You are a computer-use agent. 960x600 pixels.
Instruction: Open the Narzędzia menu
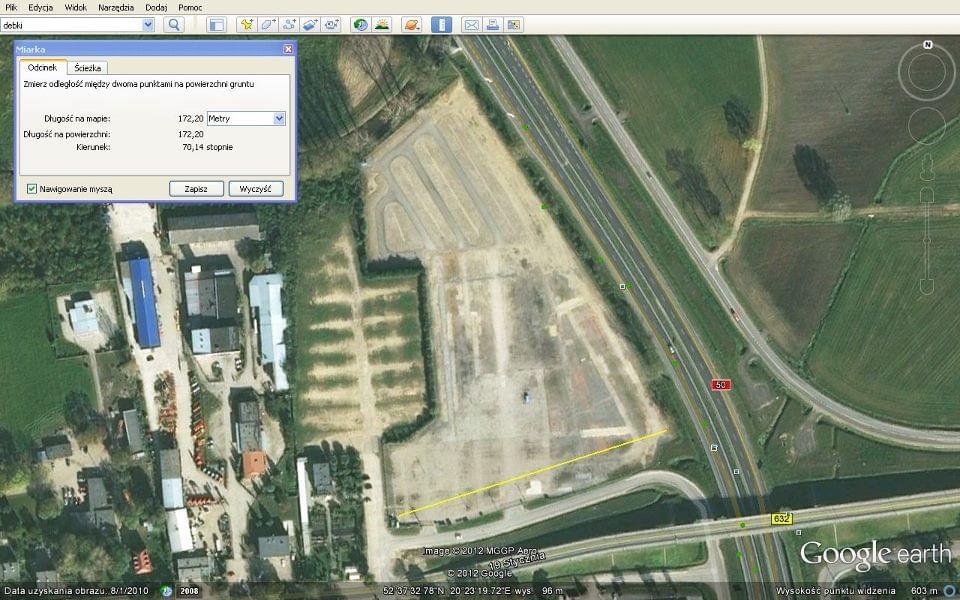click(115, 7)
